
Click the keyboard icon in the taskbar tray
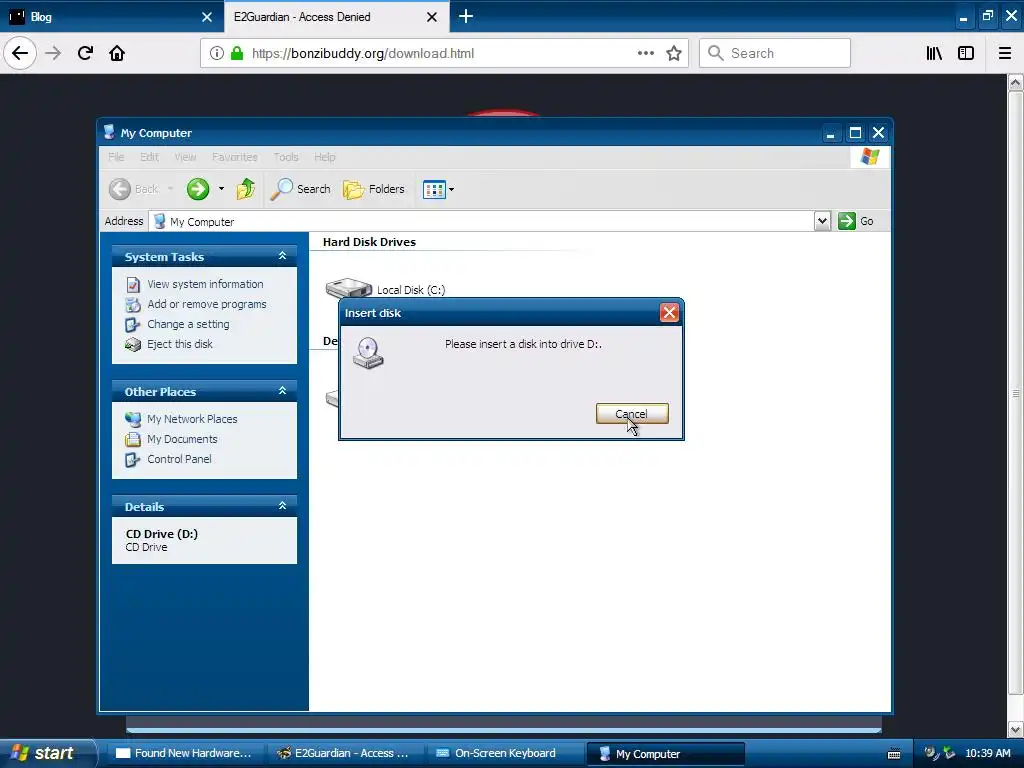[x=894, y=754]
